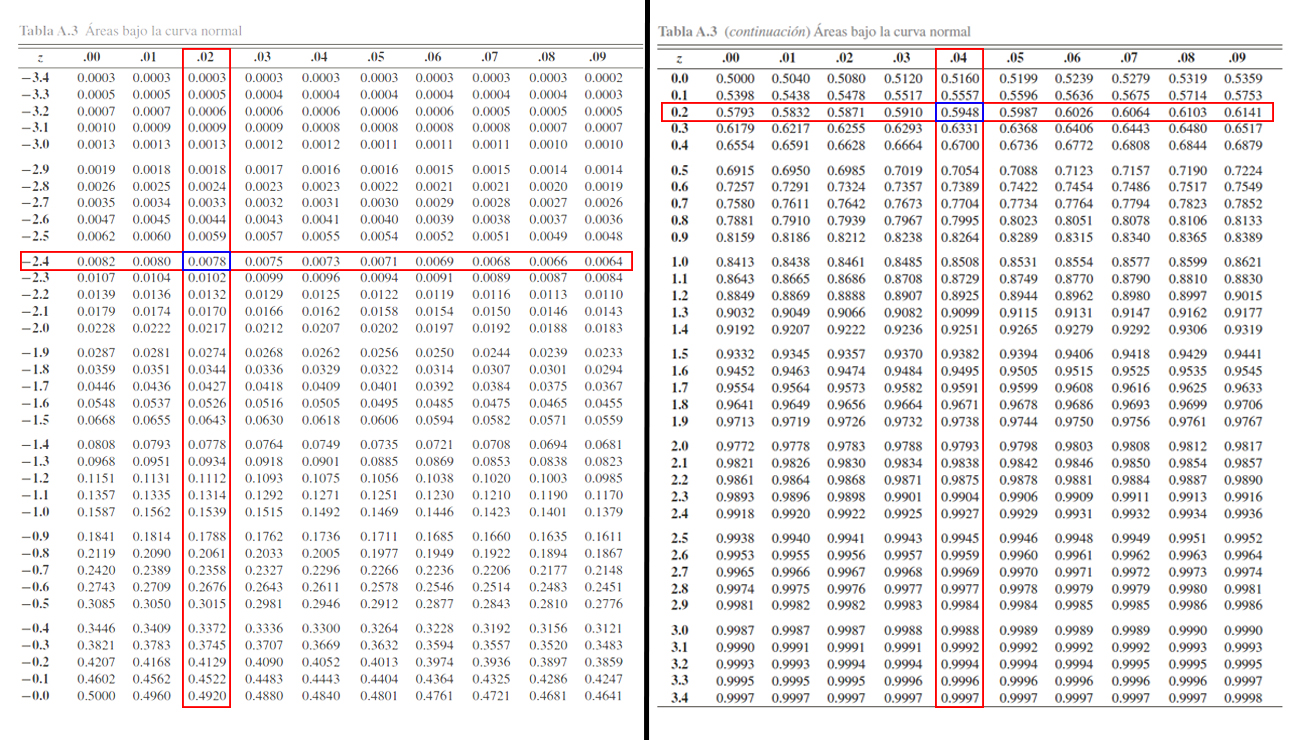Click 0.9952 in row 2.5

1243,539
